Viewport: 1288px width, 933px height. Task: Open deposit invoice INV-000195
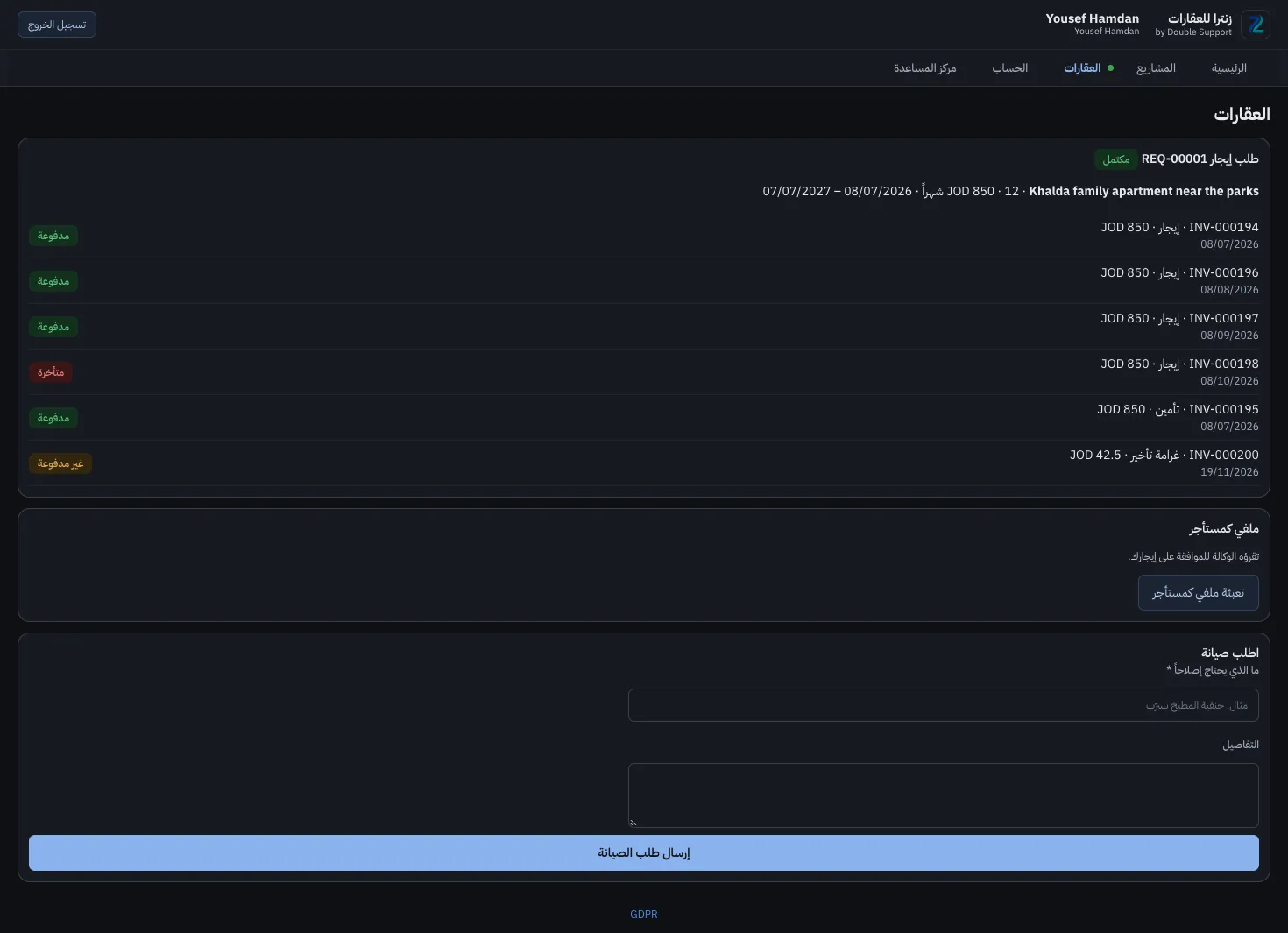coord(644,418)
